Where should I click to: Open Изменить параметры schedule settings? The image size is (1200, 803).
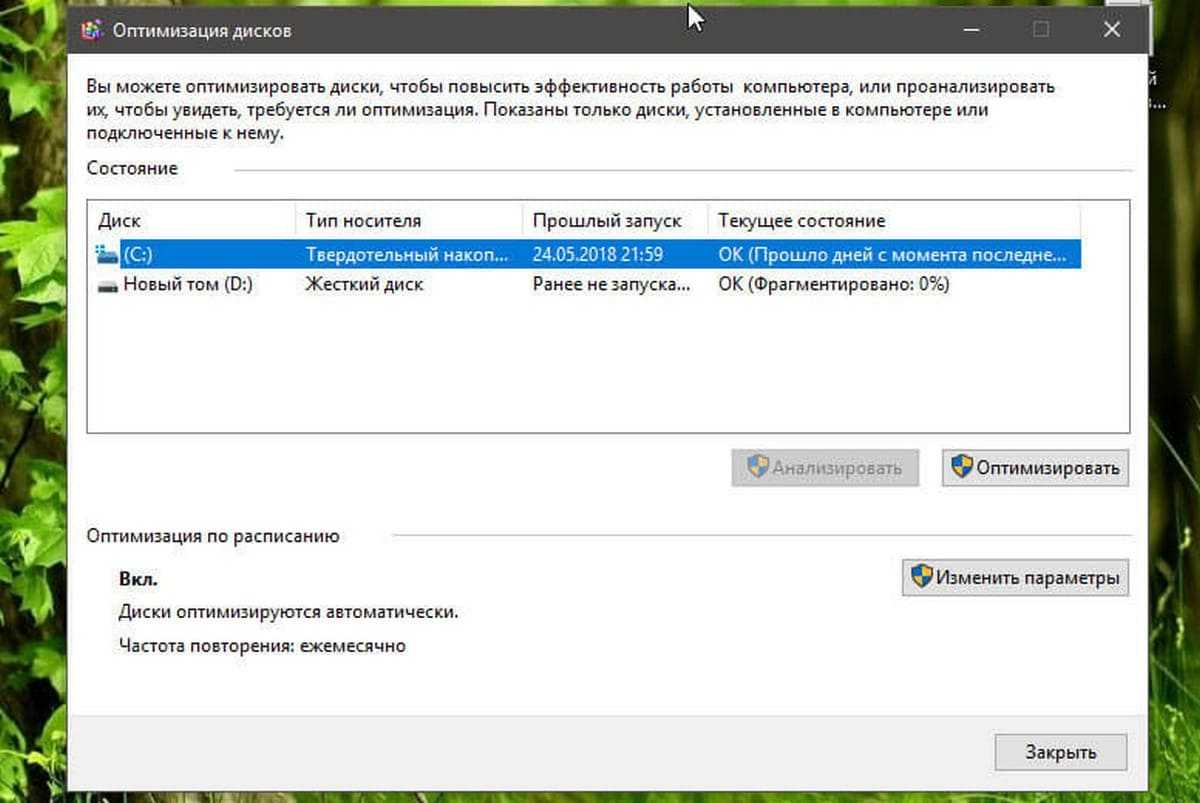(x=1015, y=578)
